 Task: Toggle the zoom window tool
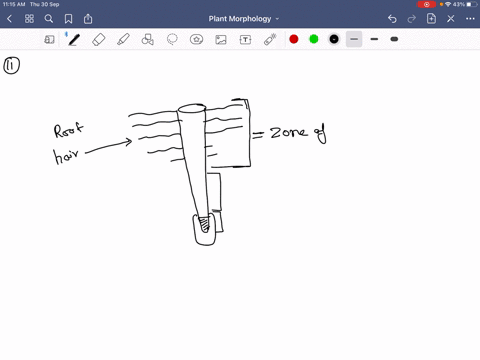pos(49,40)
